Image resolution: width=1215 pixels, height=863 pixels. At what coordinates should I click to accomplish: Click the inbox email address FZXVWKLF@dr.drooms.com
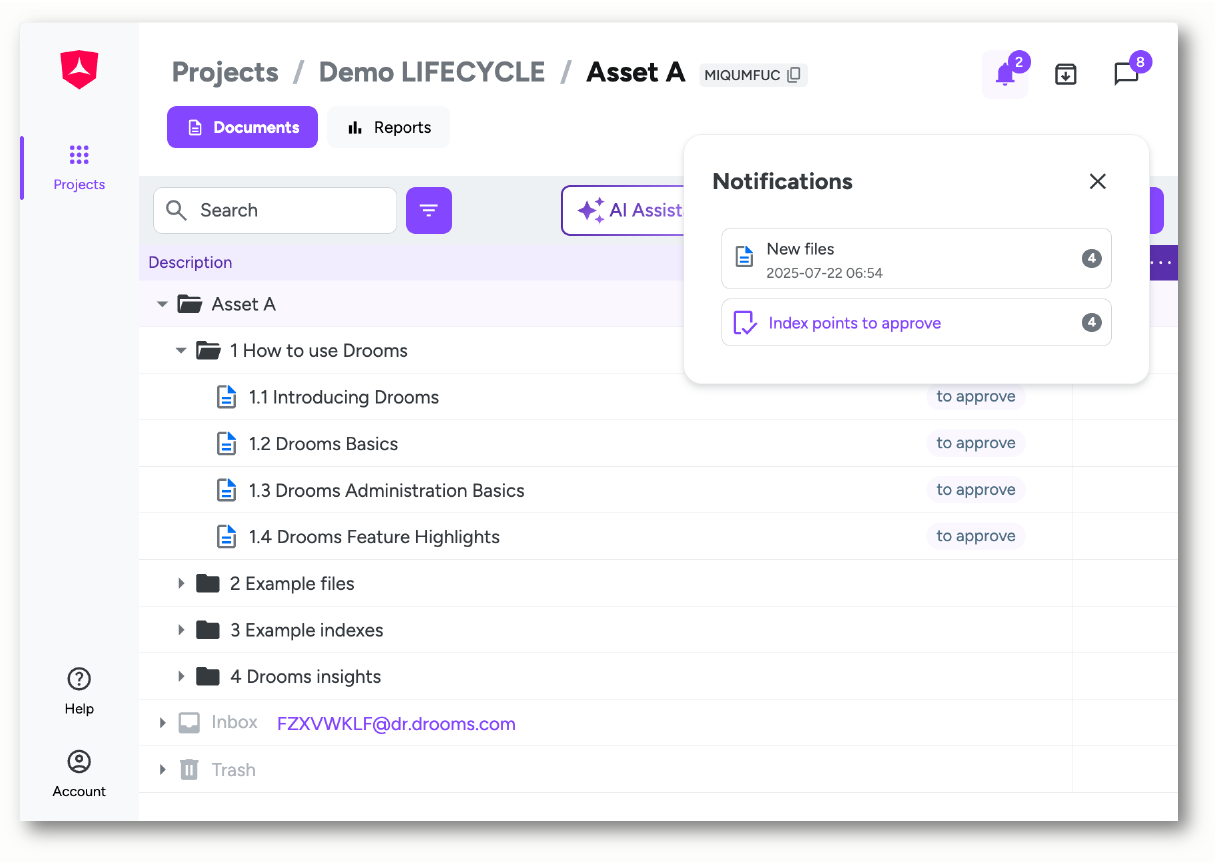(396, 724)
